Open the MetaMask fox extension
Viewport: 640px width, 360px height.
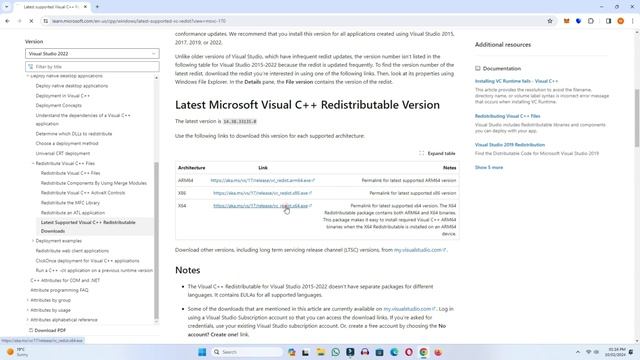point(566,21)
